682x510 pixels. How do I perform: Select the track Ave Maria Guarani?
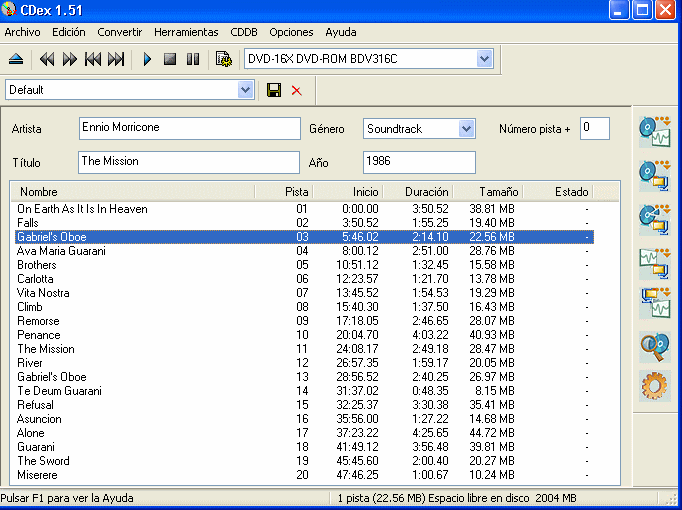click(x=61, y=251)
